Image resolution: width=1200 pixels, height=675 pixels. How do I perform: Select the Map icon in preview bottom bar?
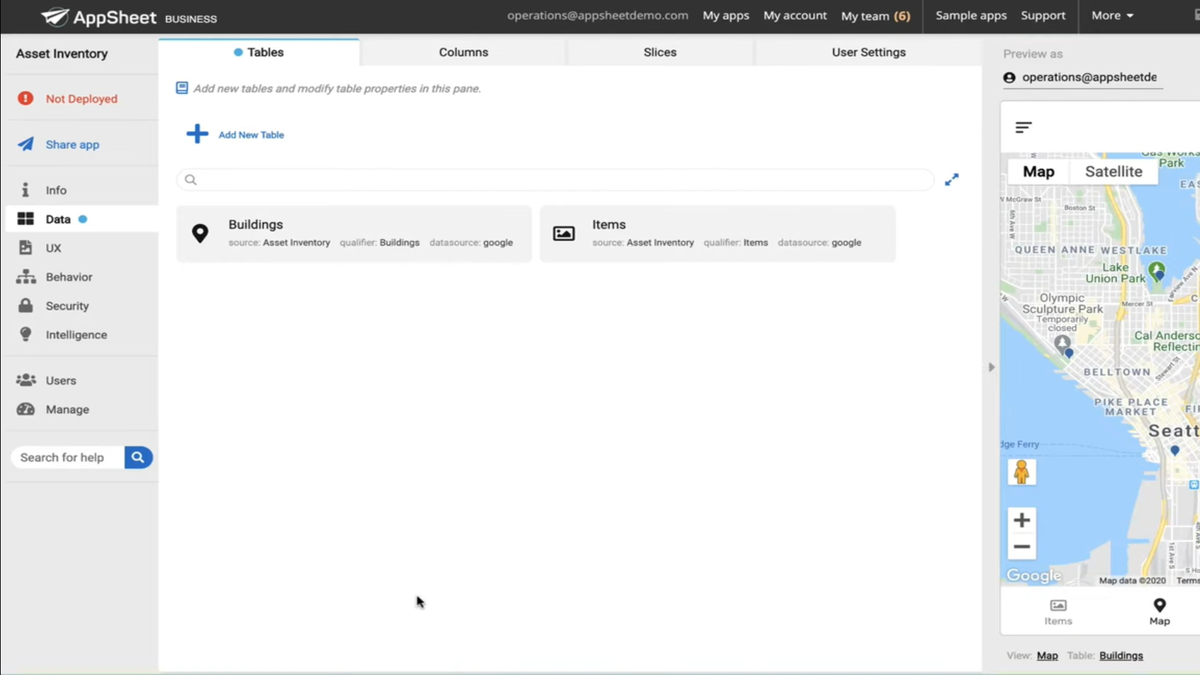1159,612
